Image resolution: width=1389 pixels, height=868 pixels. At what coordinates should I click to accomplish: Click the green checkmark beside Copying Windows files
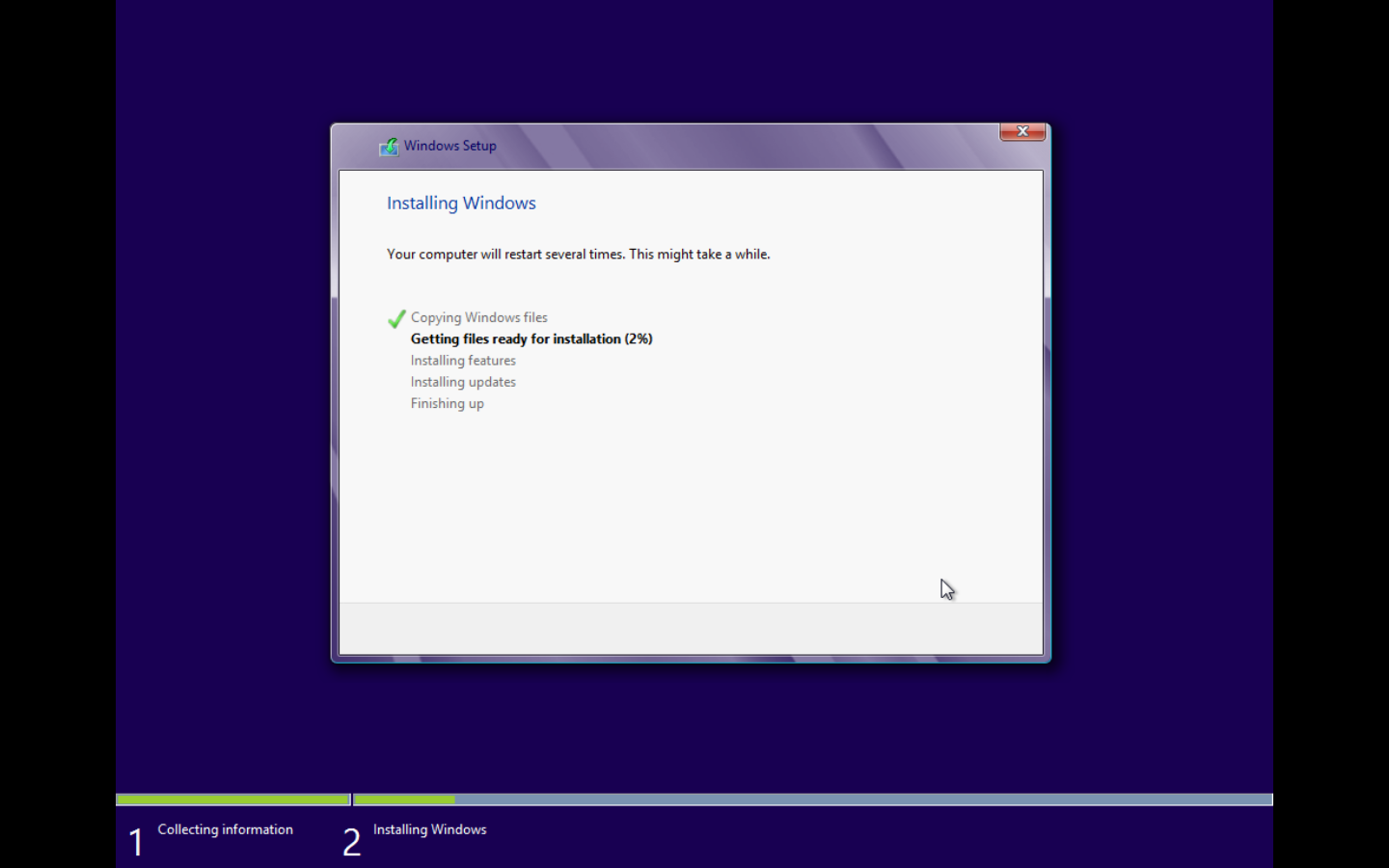point(396,318)
